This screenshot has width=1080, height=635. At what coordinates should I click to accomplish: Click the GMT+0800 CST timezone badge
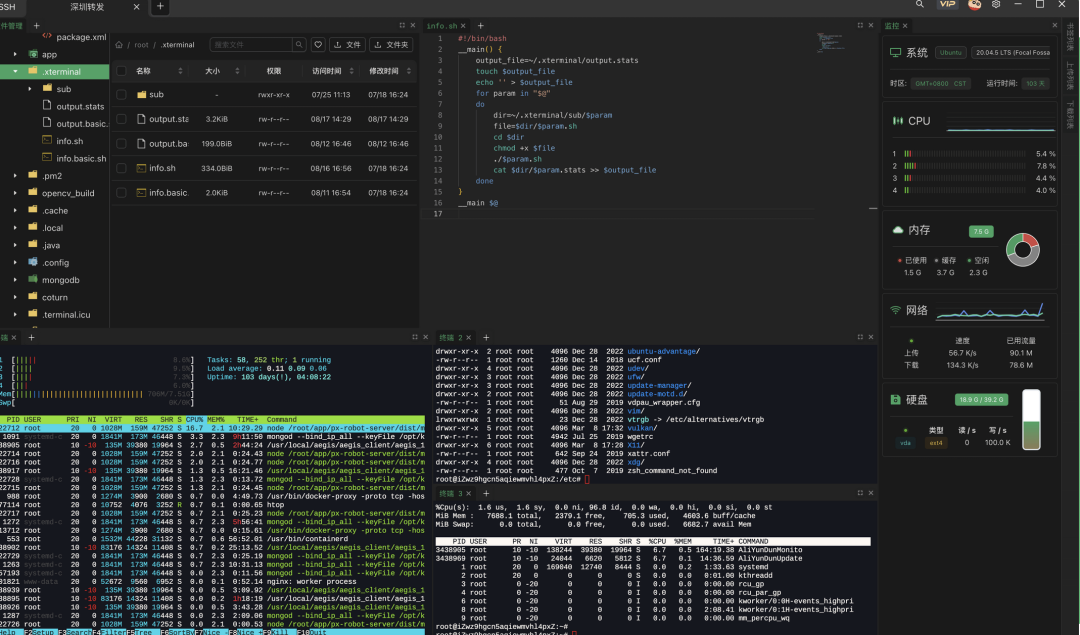point(941,83)
